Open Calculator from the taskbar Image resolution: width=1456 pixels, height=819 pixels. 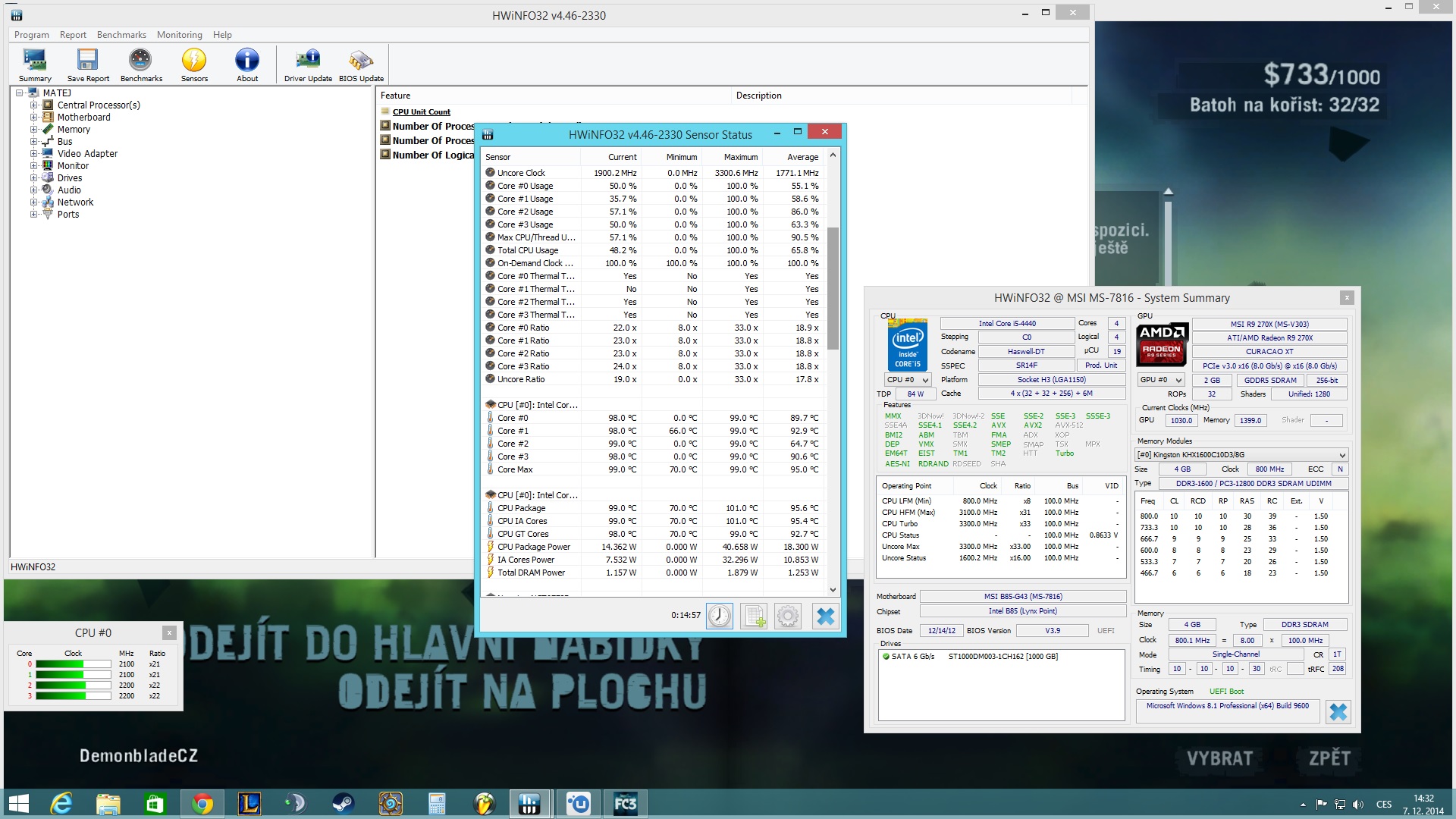pyautogui.click(x=437, y=803)
